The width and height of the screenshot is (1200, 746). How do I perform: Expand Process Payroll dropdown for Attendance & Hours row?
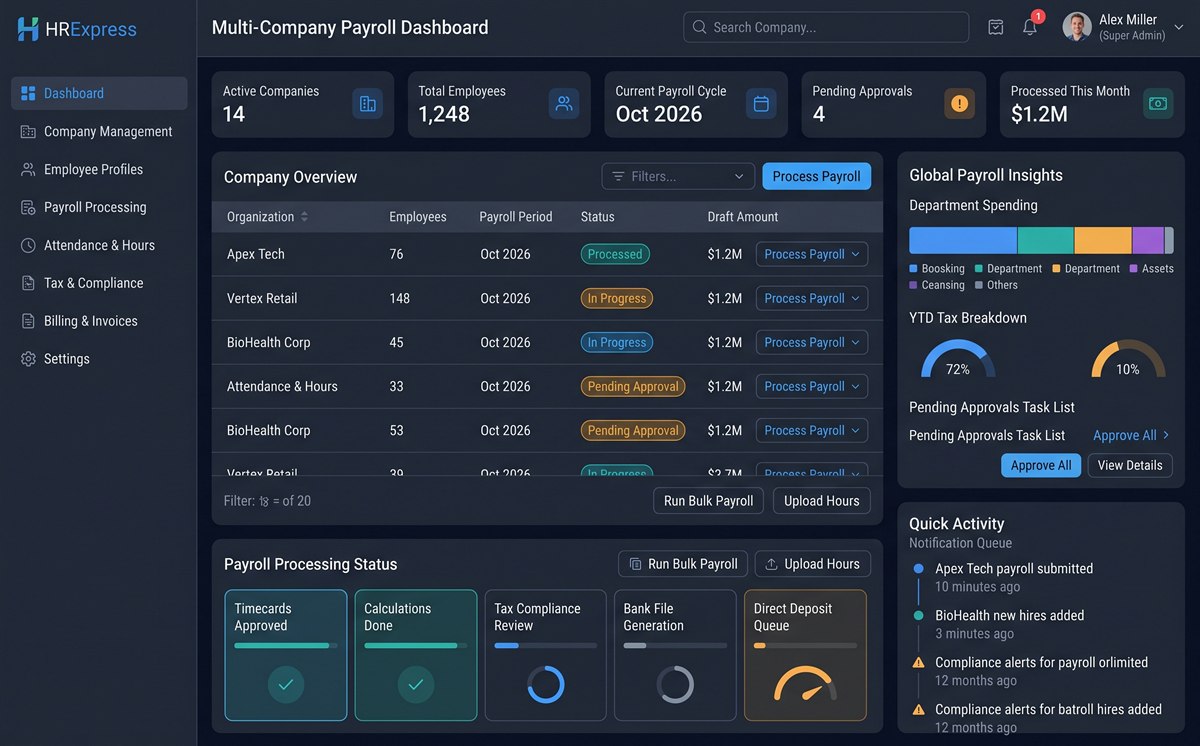(x=812, y=386)
